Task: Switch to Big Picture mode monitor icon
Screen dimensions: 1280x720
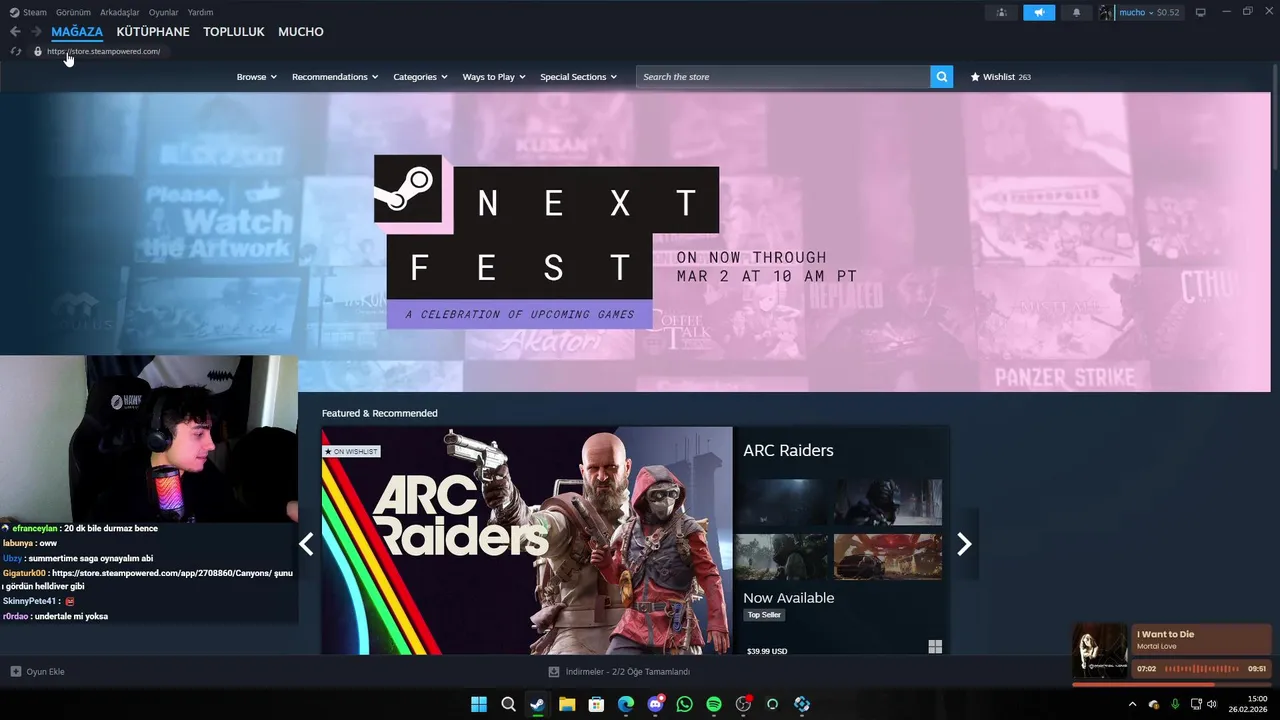Action: tap(1201, 12)
